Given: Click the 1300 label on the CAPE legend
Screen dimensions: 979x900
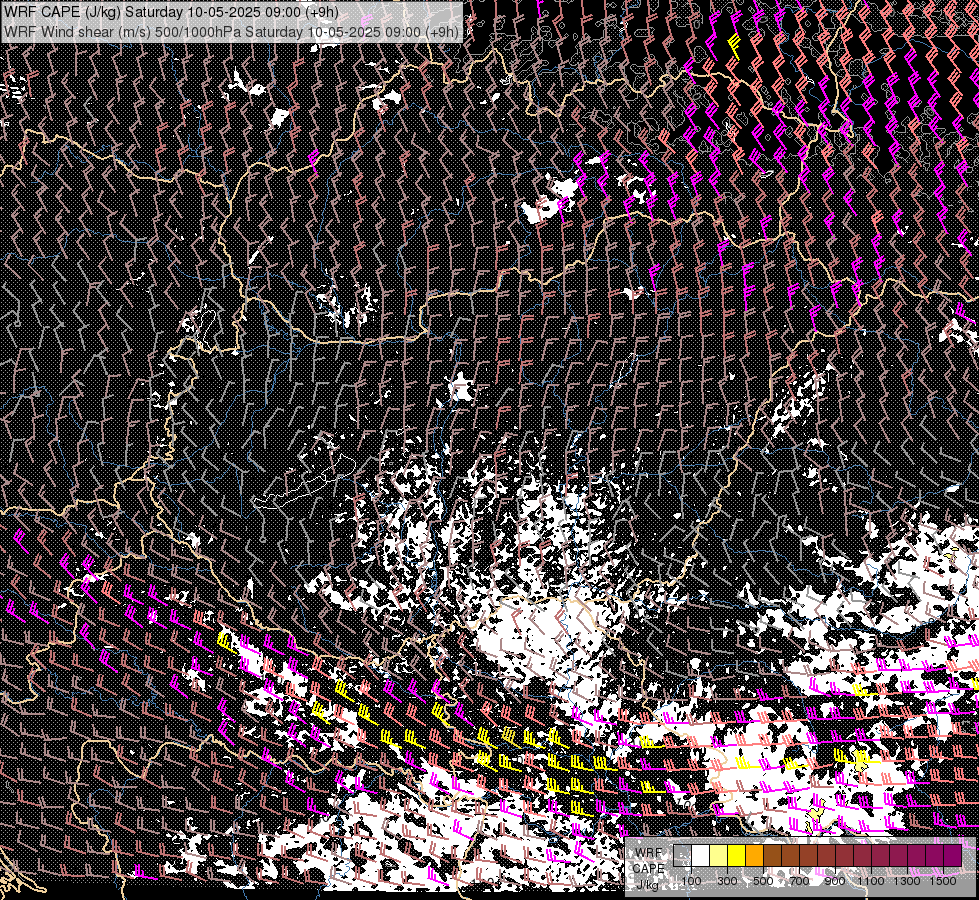Looking at the screenshot, I should (907, 881).
